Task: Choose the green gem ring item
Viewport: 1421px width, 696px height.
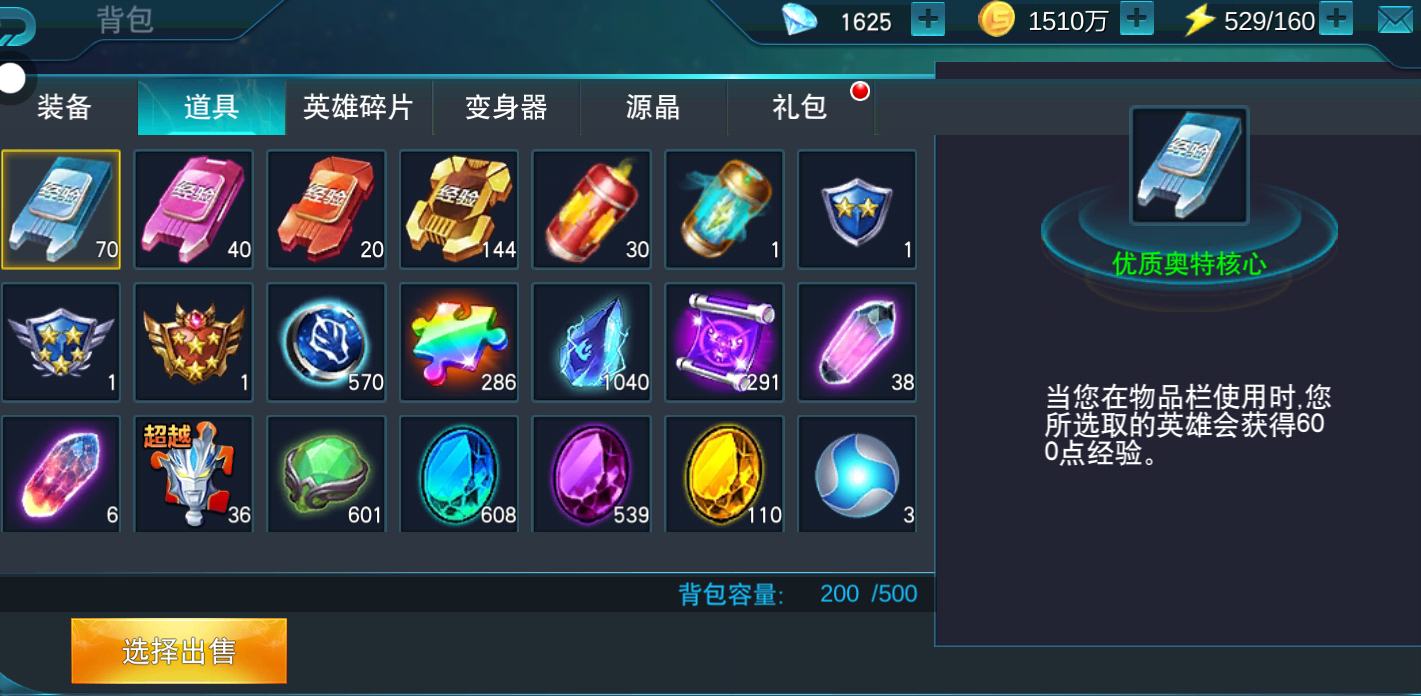Action: [326, 474]
